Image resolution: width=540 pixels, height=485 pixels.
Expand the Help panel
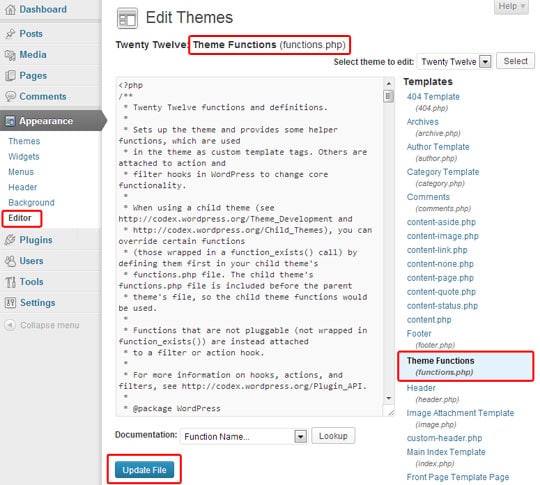(x=511, y=6)
